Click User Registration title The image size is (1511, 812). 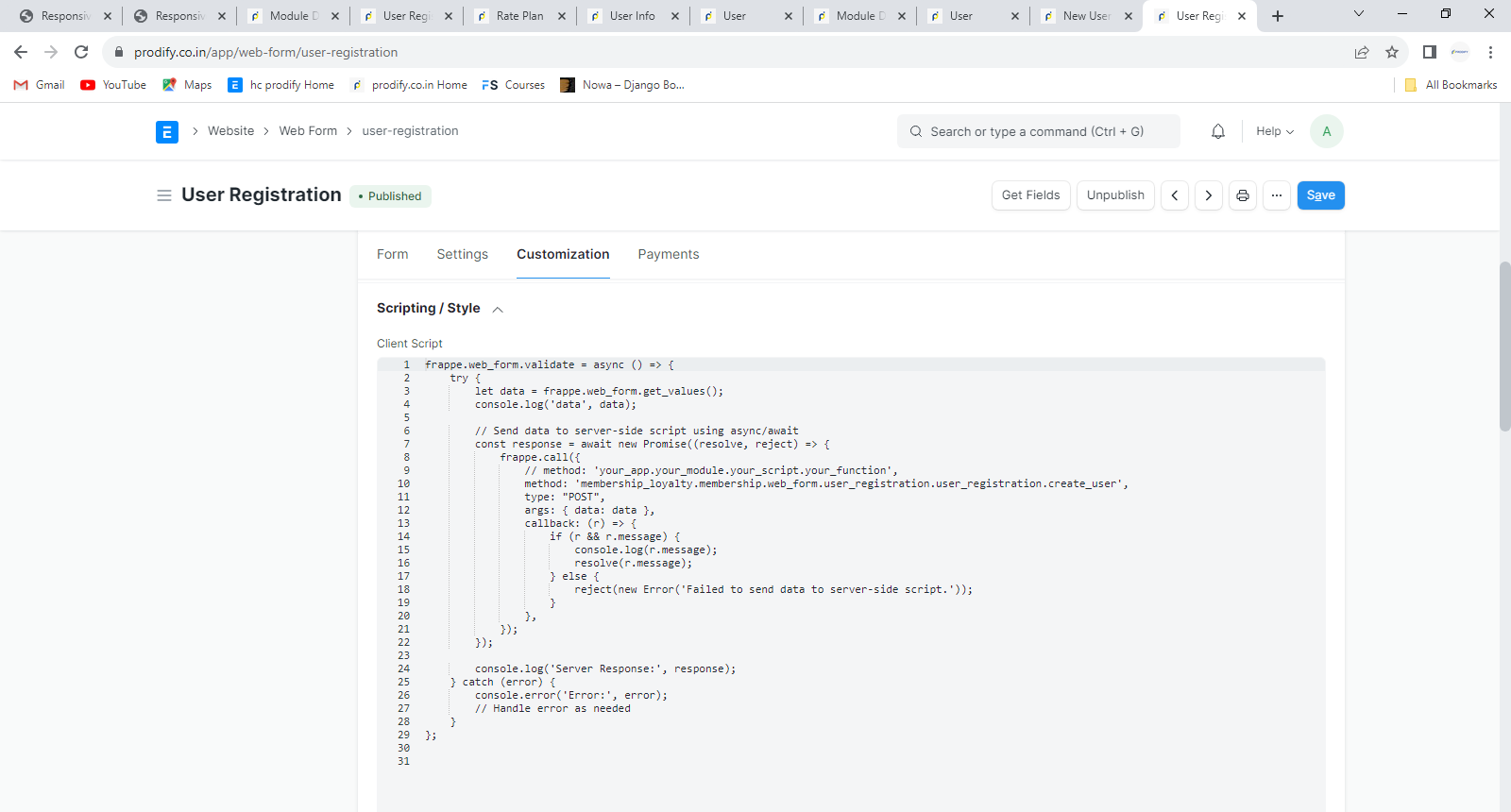point(262,195)
